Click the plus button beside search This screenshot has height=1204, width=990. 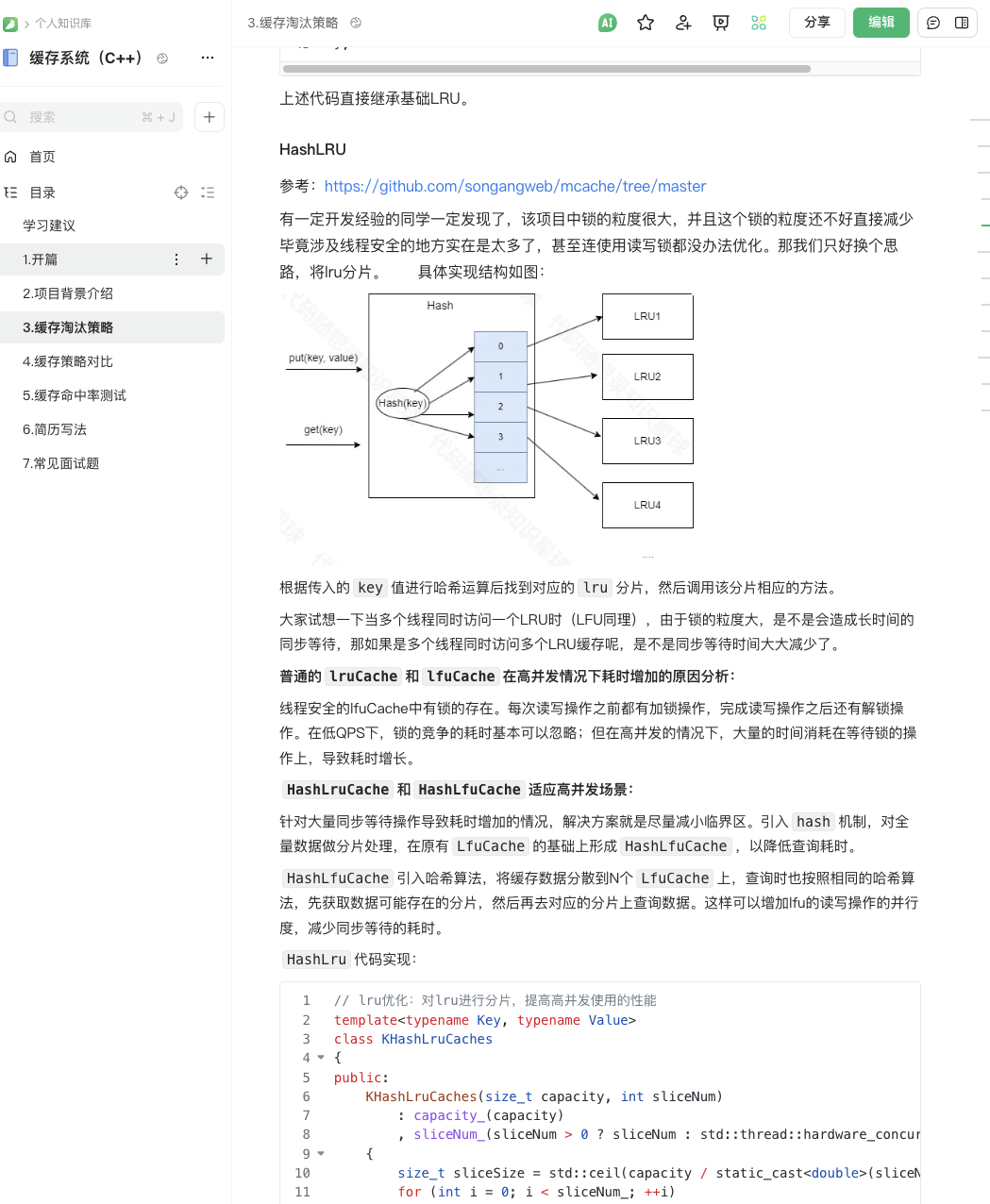point(210,117)
